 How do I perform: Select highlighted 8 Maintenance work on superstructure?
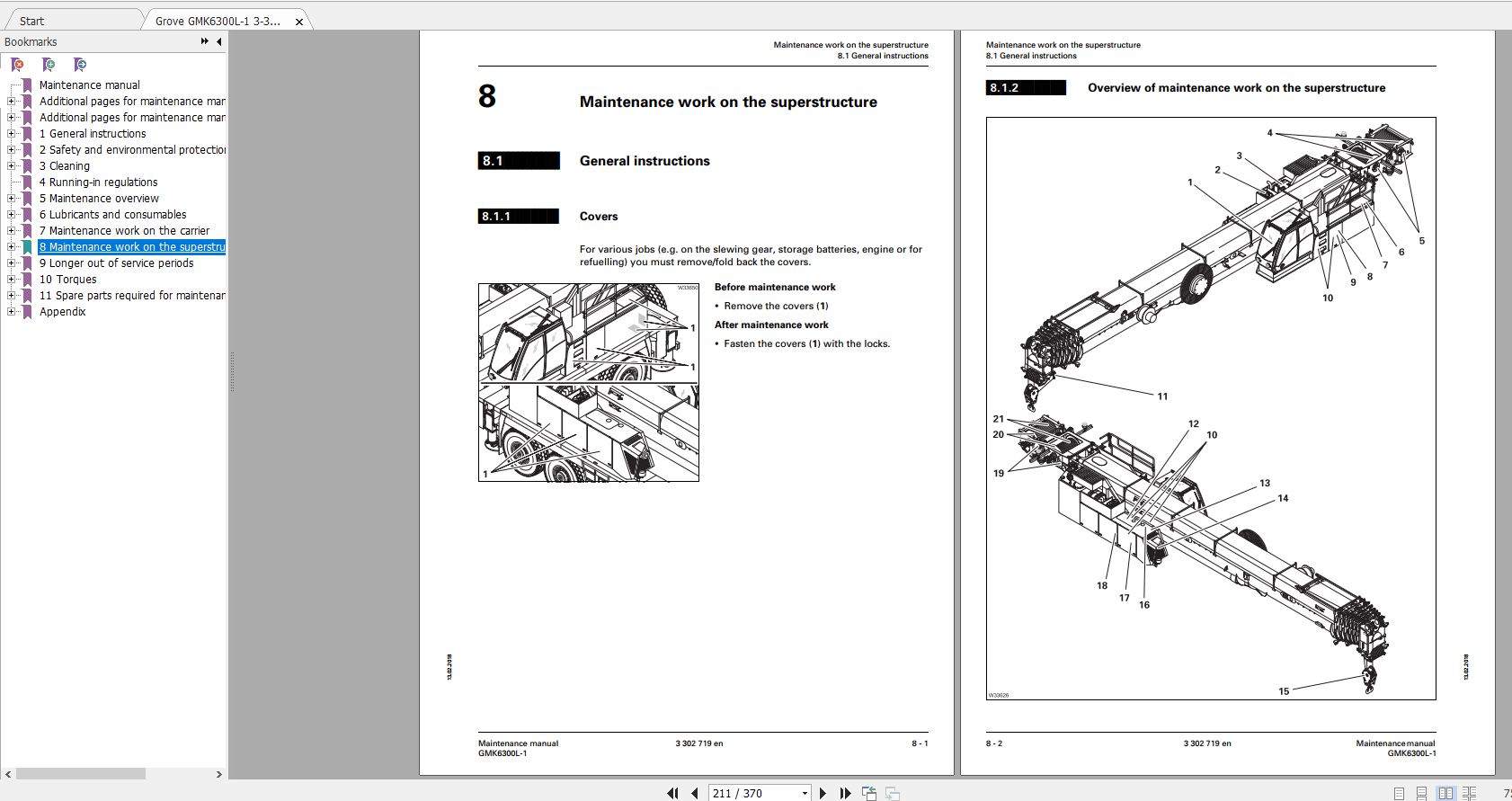click(132, 247)
